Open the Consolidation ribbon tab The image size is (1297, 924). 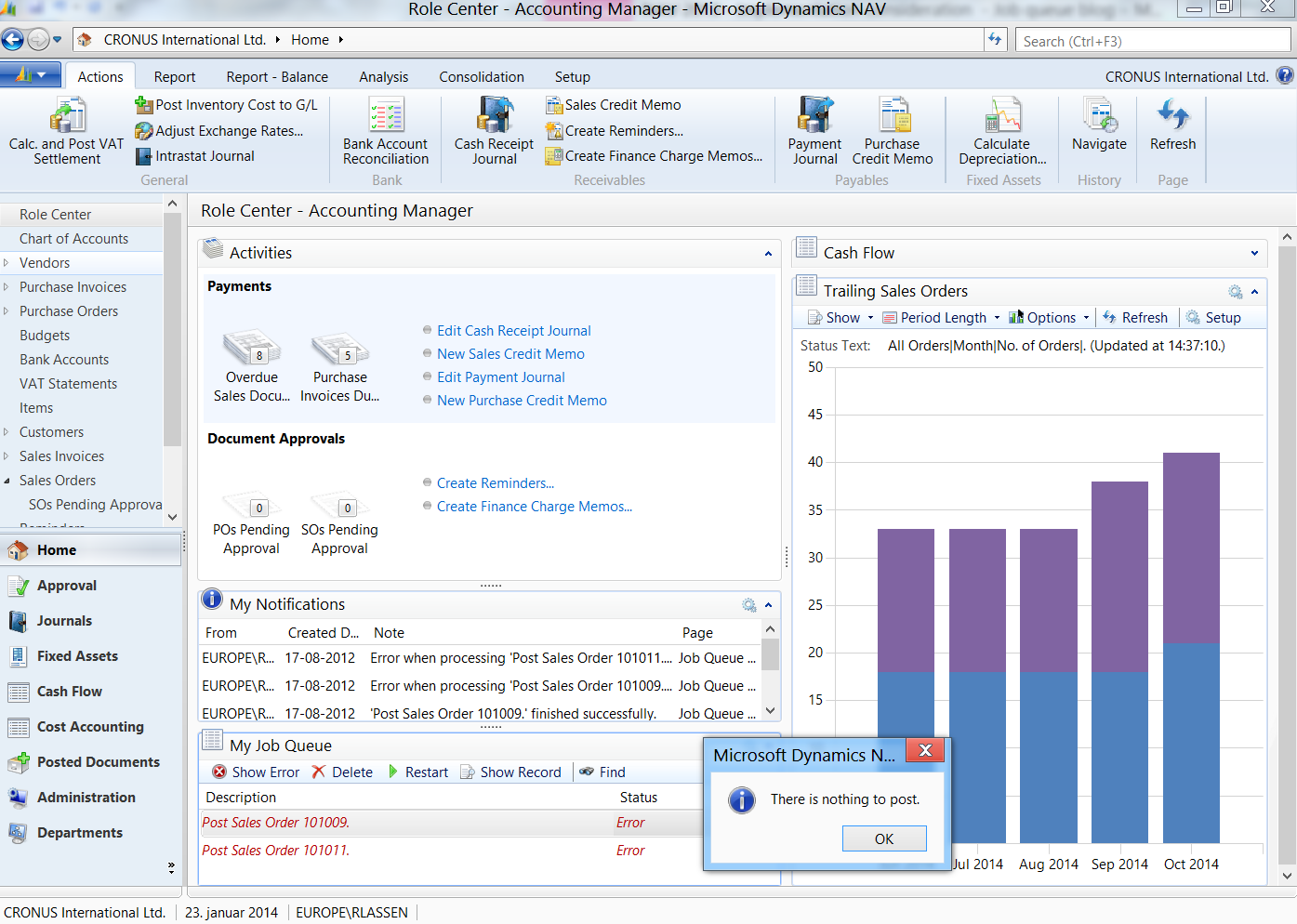click(482, 77)
